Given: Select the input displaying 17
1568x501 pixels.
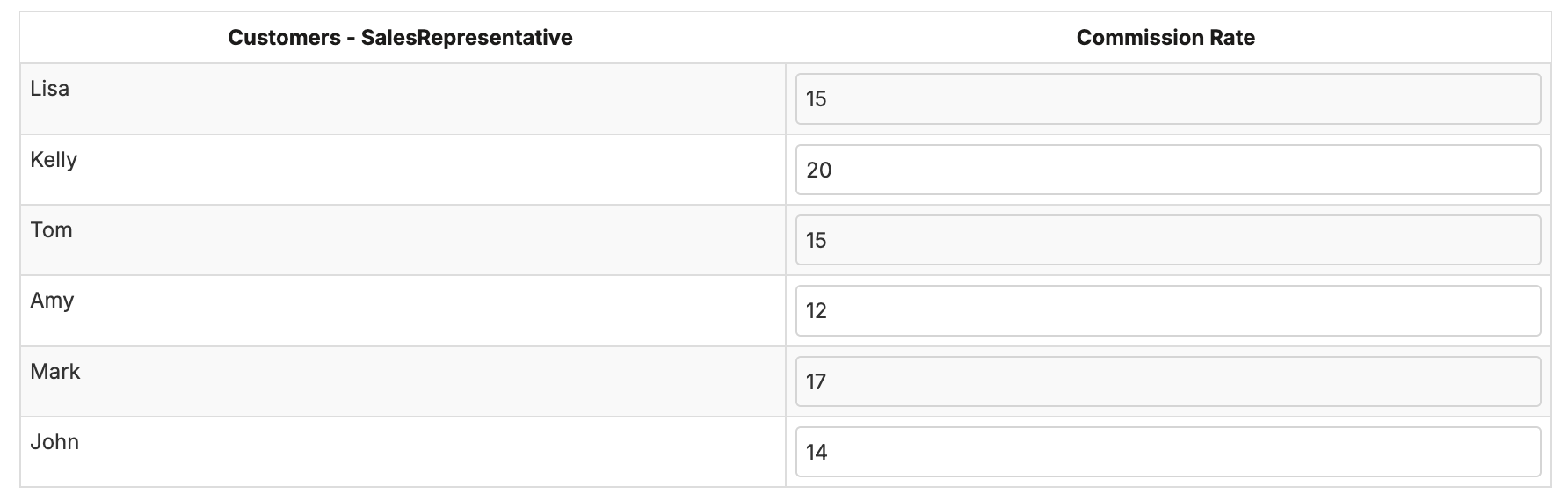Looking at the screenshot, I should point(1167,381).
